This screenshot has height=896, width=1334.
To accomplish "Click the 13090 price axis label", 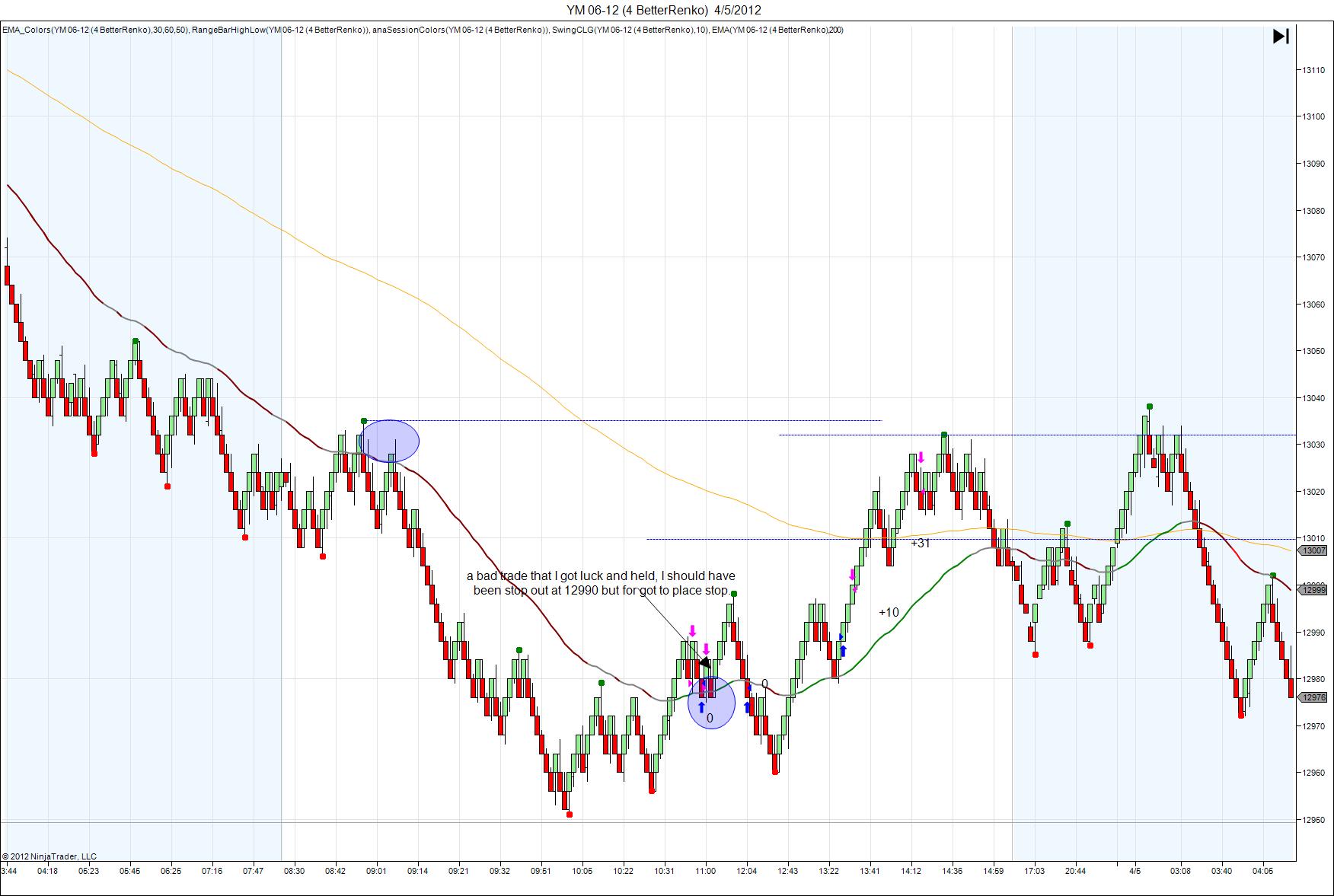I will click(1313, 164).
